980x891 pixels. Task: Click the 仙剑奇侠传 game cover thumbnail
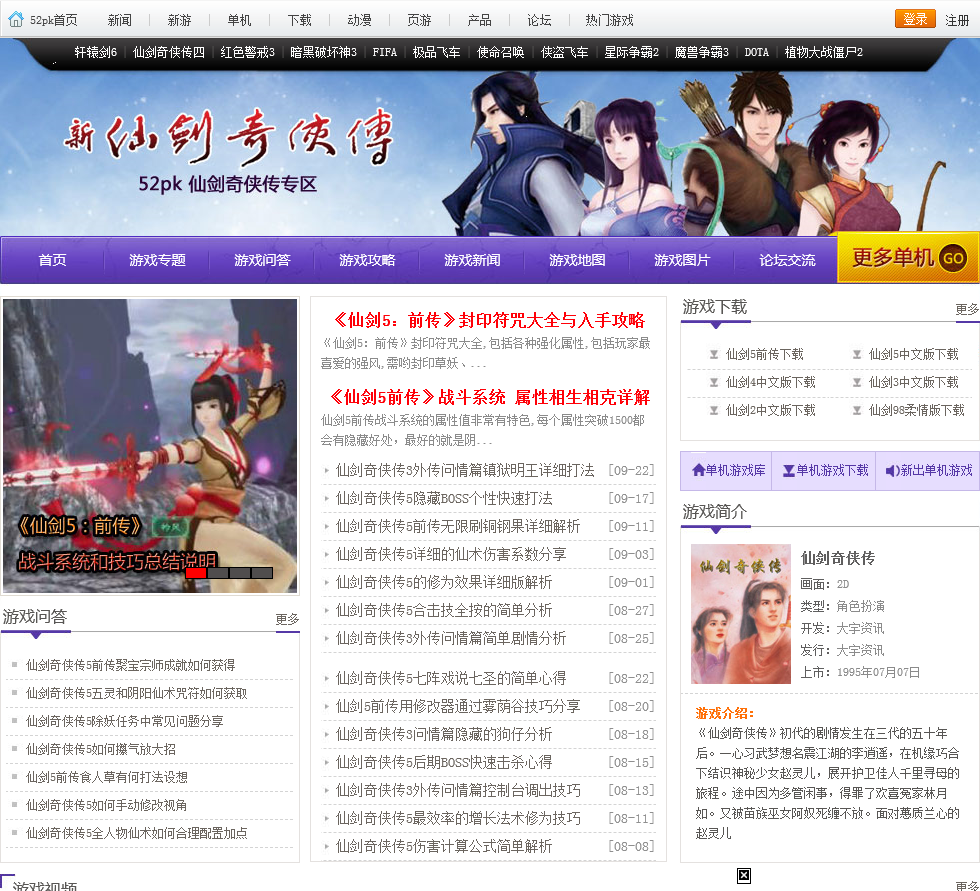coord(741,614)
